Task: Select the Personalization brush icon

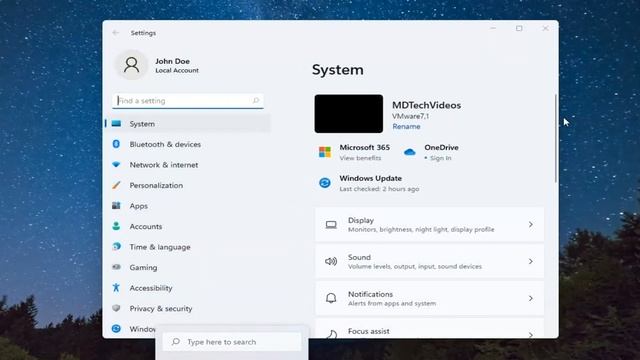Action: 116,185
